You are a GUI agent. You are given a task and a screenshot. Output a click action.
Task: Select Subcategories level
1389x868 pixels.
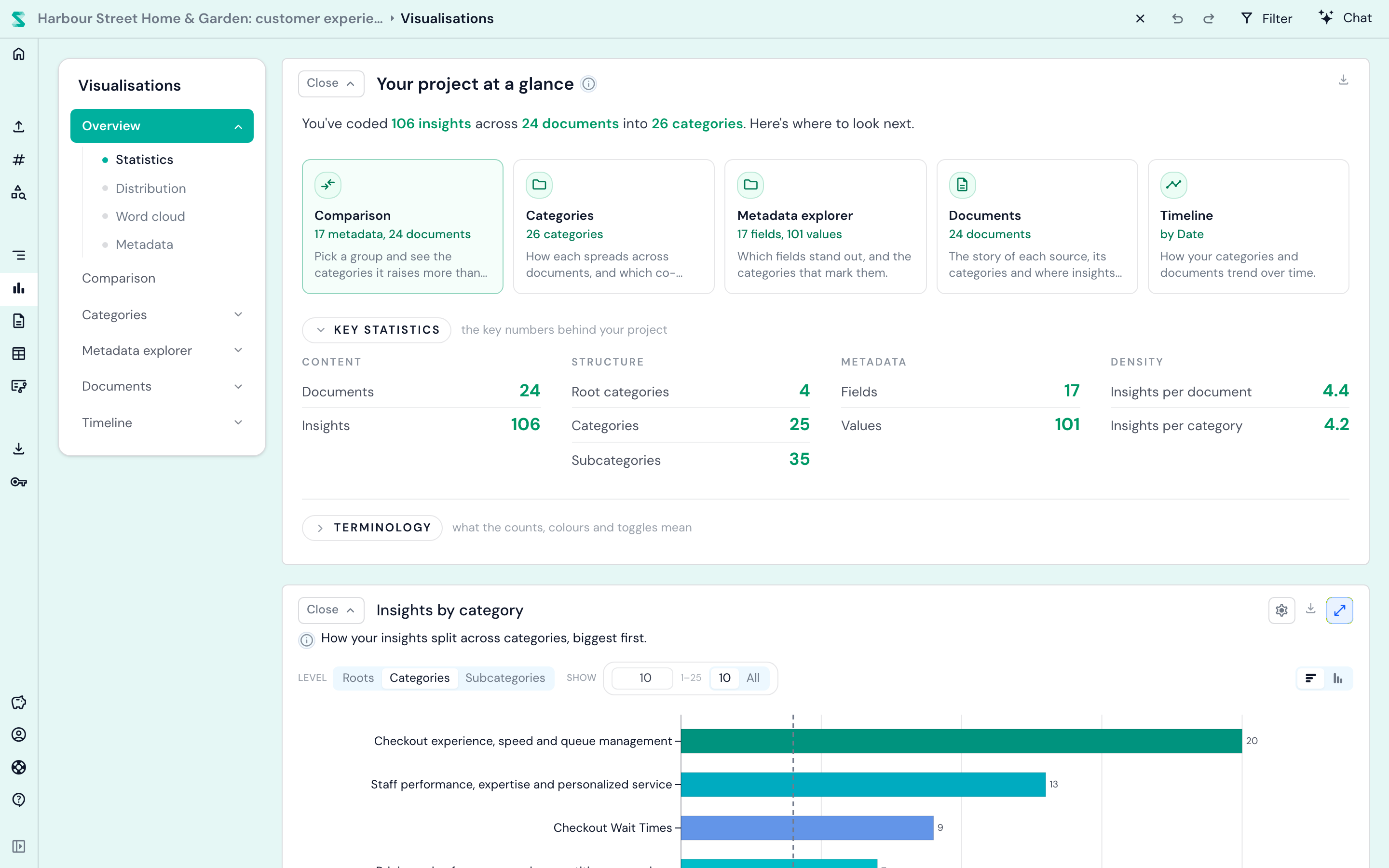coord(505,678)
